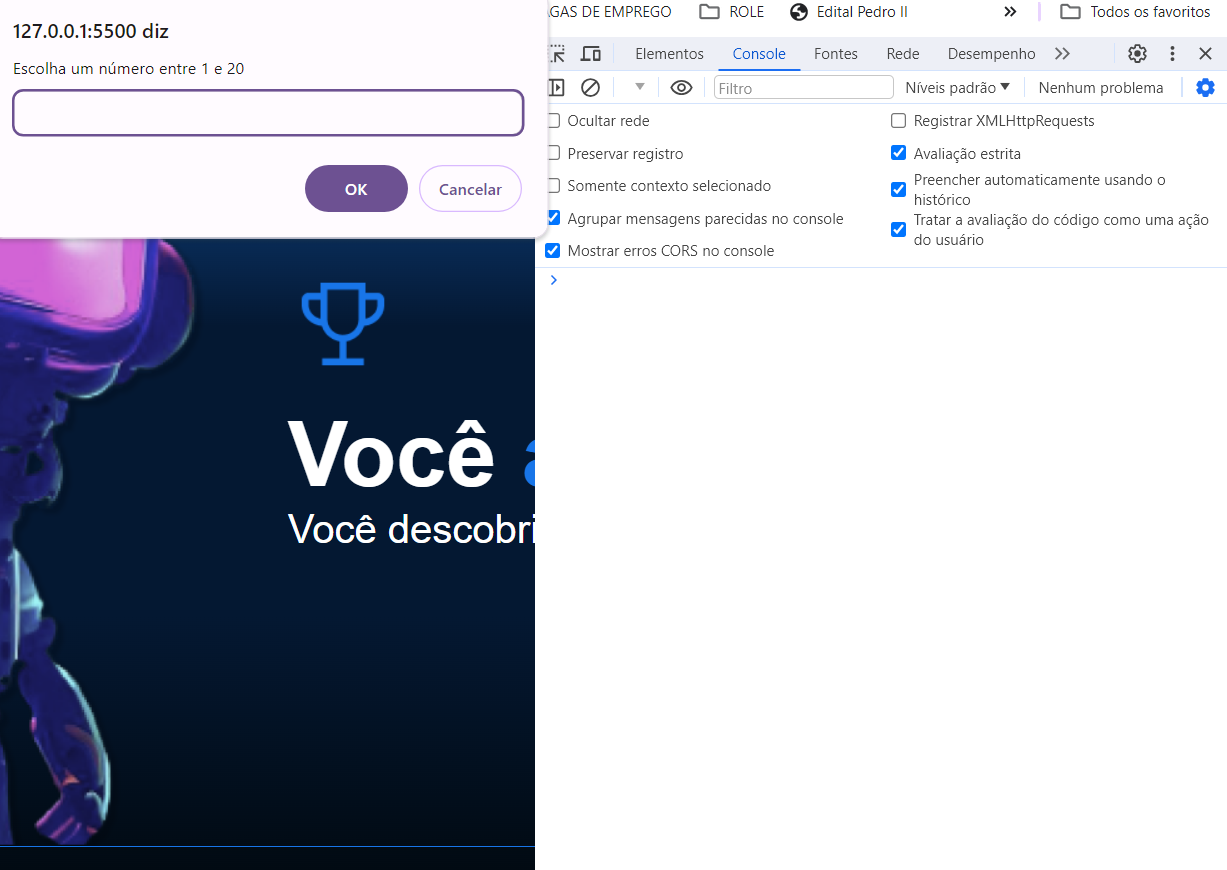
Task: Disable Agrupar mensagens parecidas no console
Action: coord(553,218)
